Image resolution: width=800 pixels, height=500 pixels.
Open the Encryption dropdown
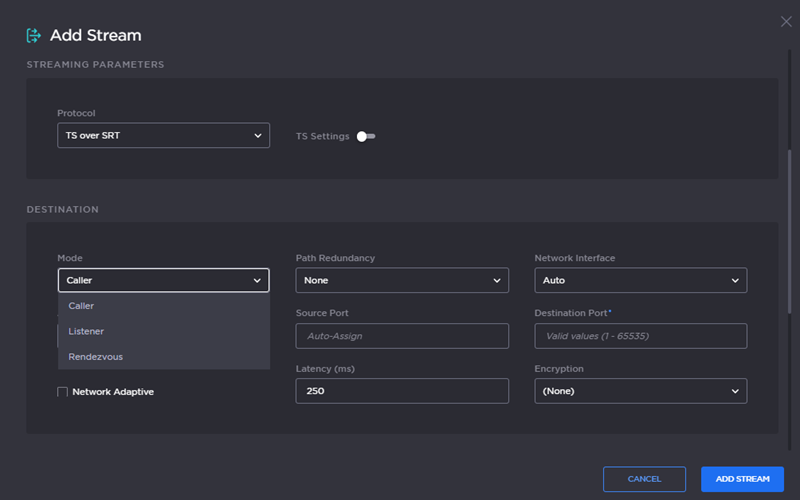click(640, 391)
